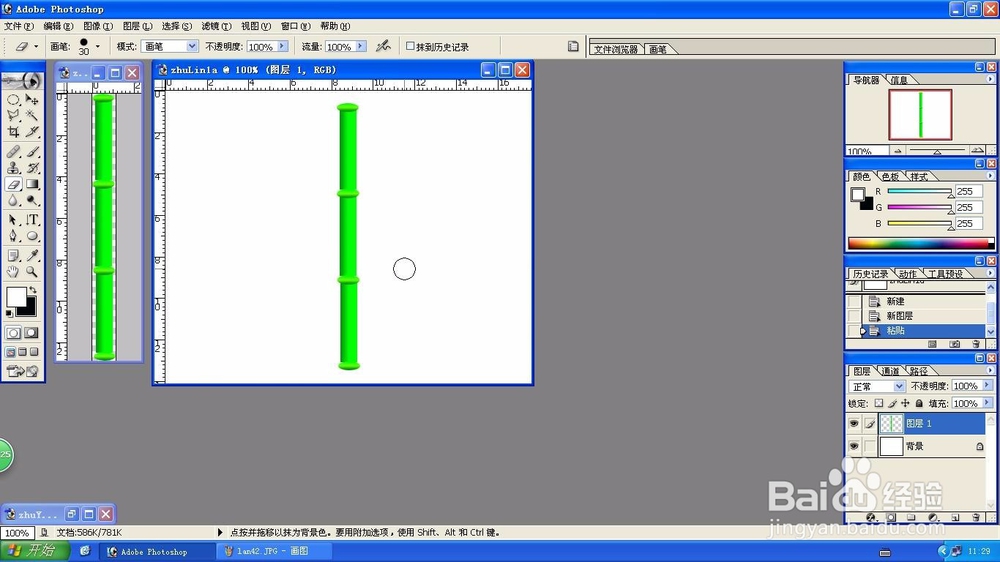1000x562 pixels.
Task: Toggle lock transparent pixels in Layers panel
Action: (879, 403)
